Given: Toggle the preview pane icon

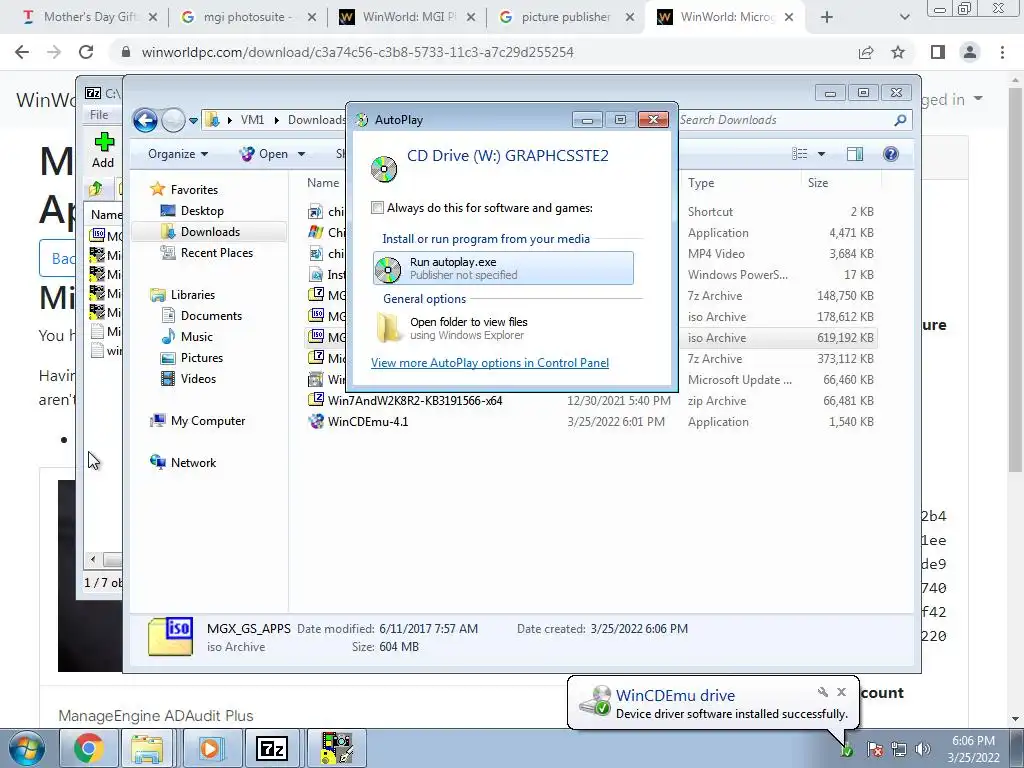Looking at the screenshot, I should pos(855,153).
